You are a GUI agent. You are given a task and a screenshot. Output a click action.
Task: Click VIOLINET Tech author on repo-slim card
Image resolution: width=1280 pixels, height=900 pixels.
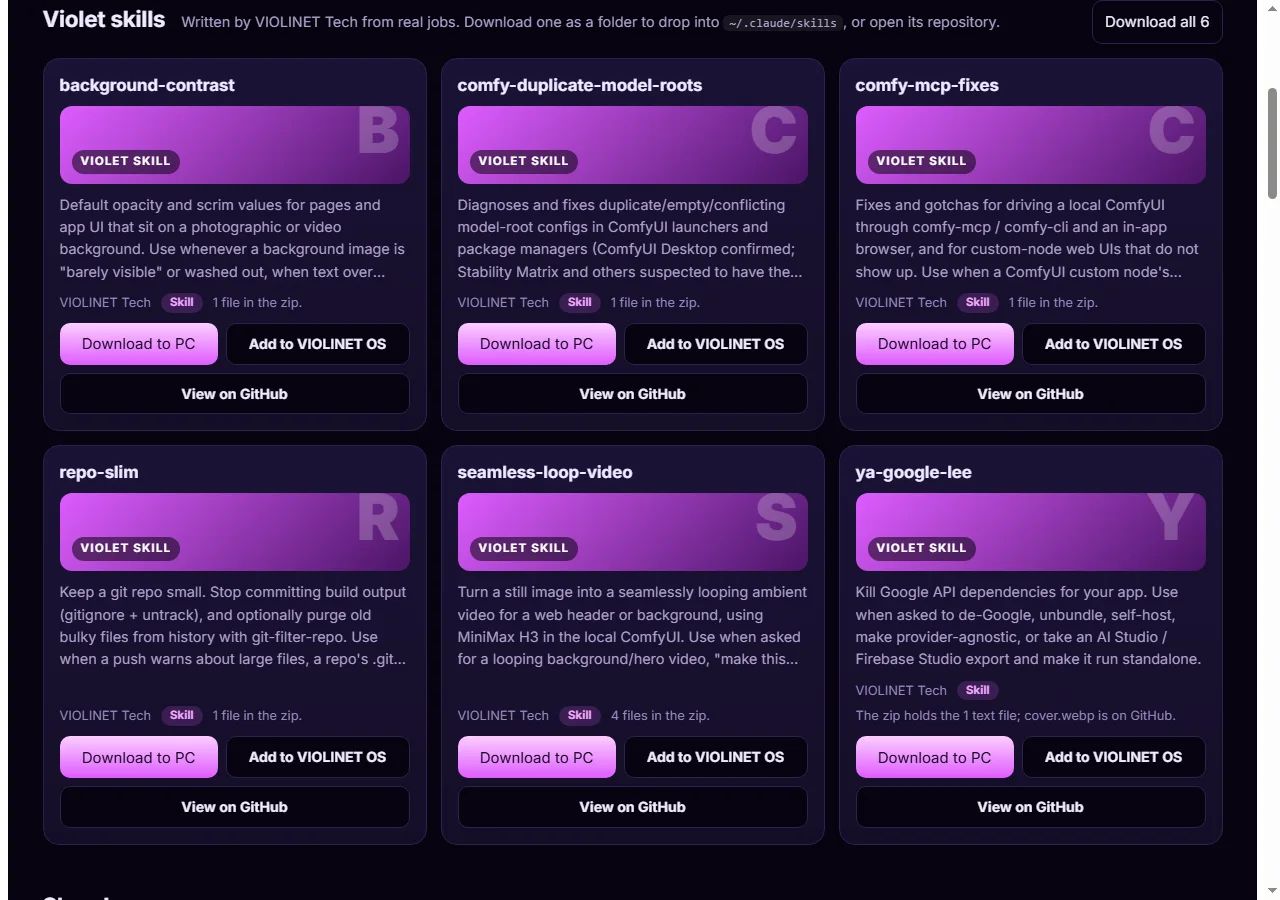(105, 715)
